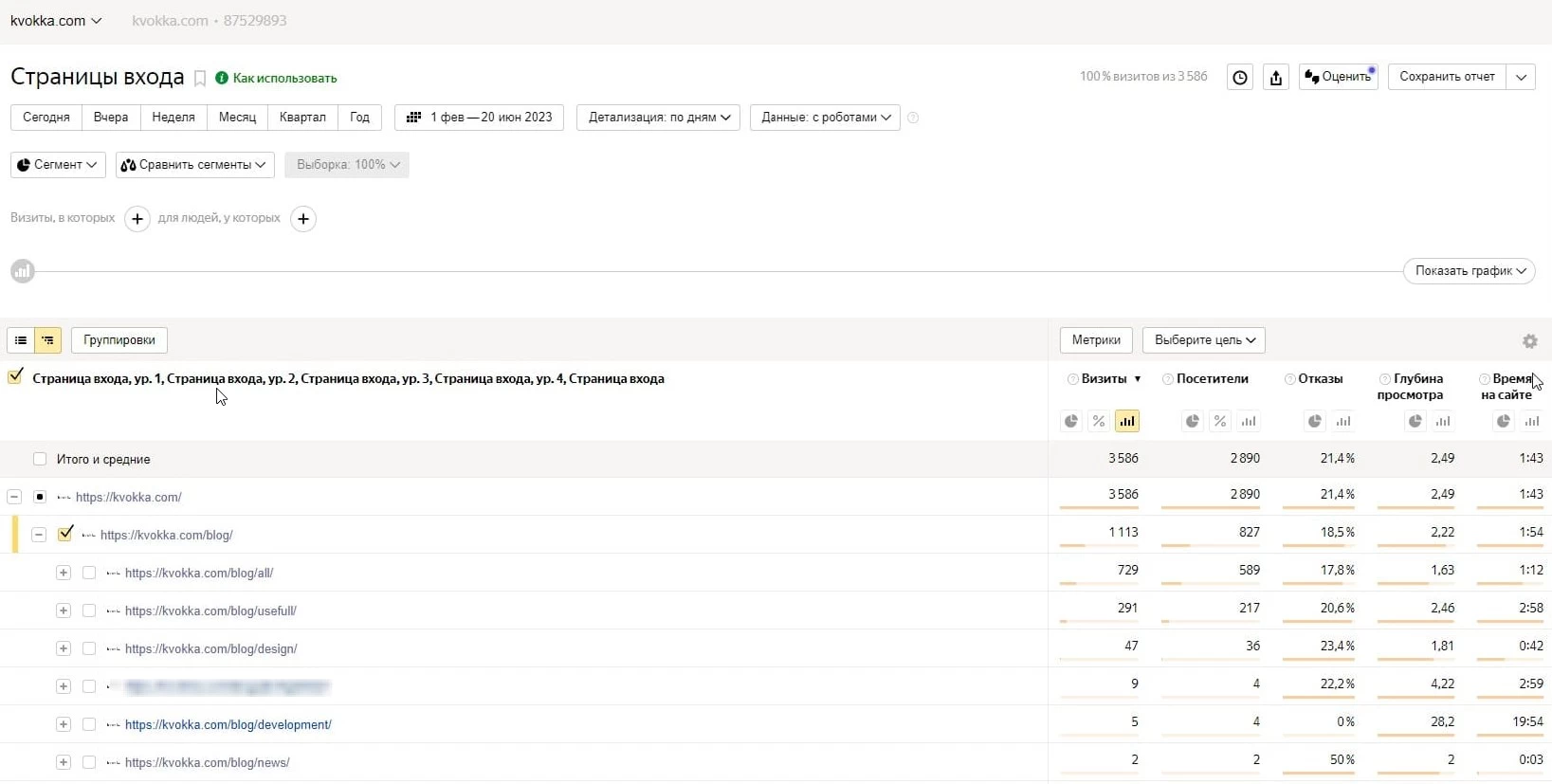Check the blog/news/ row checkbox
Screen dimensions: 1552x784
click(x=89, y=762)
